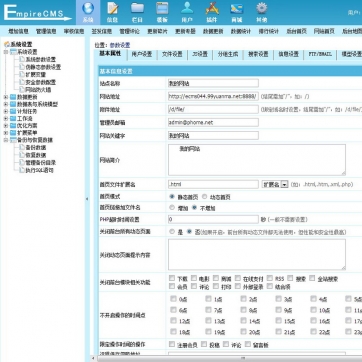Screen dimensions: 362x362
Task: Open the 信息 notepad icon
Action: click(x=113, y=8)
